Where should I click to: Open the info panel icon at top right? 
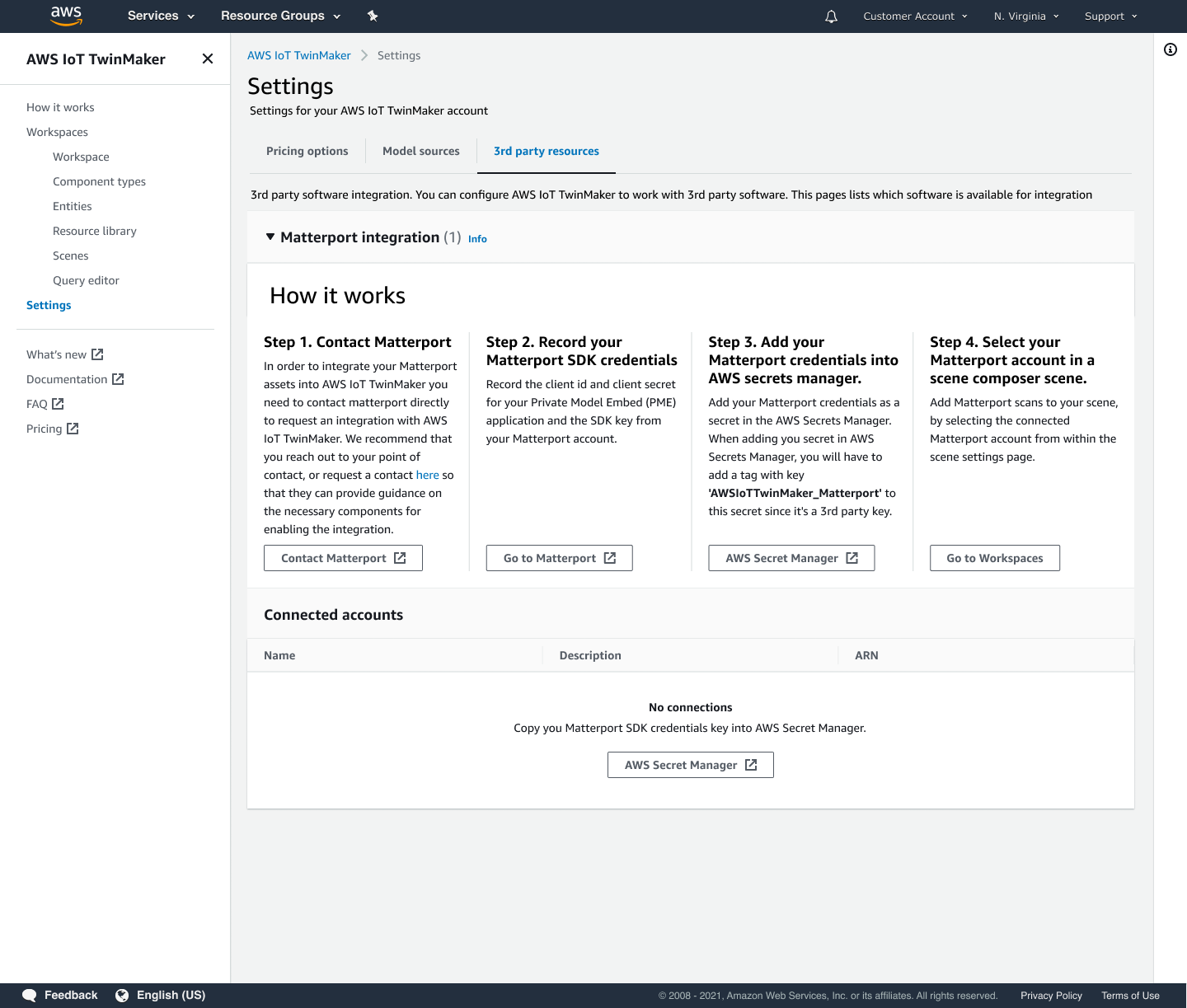click(x=1171, y=49)
